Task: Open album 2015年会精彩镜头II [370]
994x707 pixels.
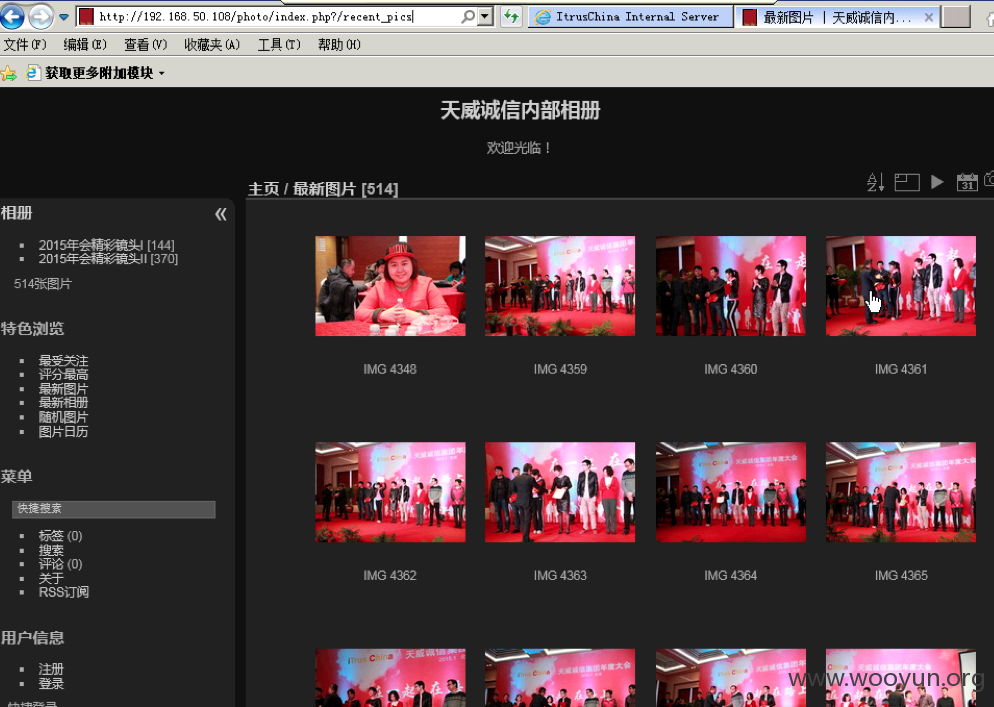Action: (x=108, y=259)
